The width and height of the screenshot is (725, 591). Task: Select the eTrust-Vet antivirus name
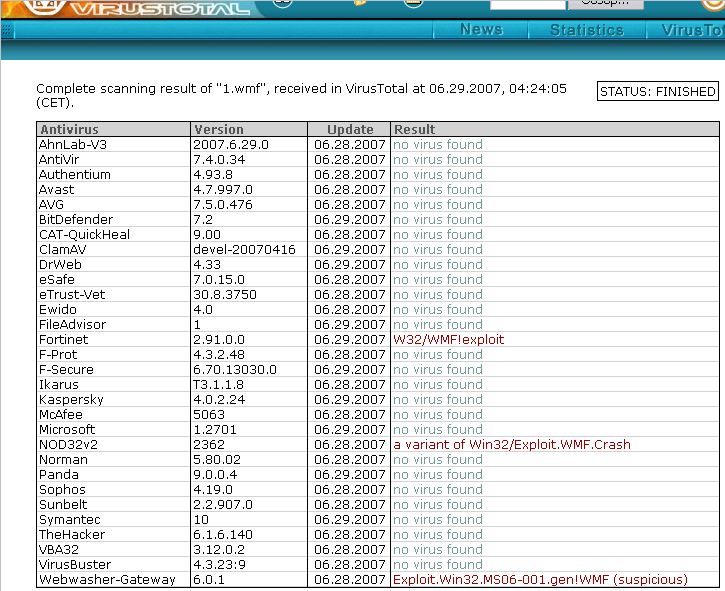(72, 295)
